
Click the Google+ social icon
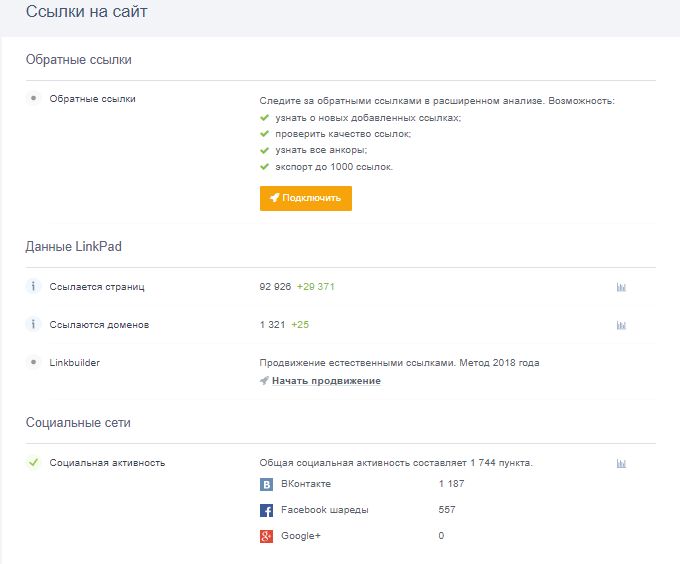coord(267,537)
